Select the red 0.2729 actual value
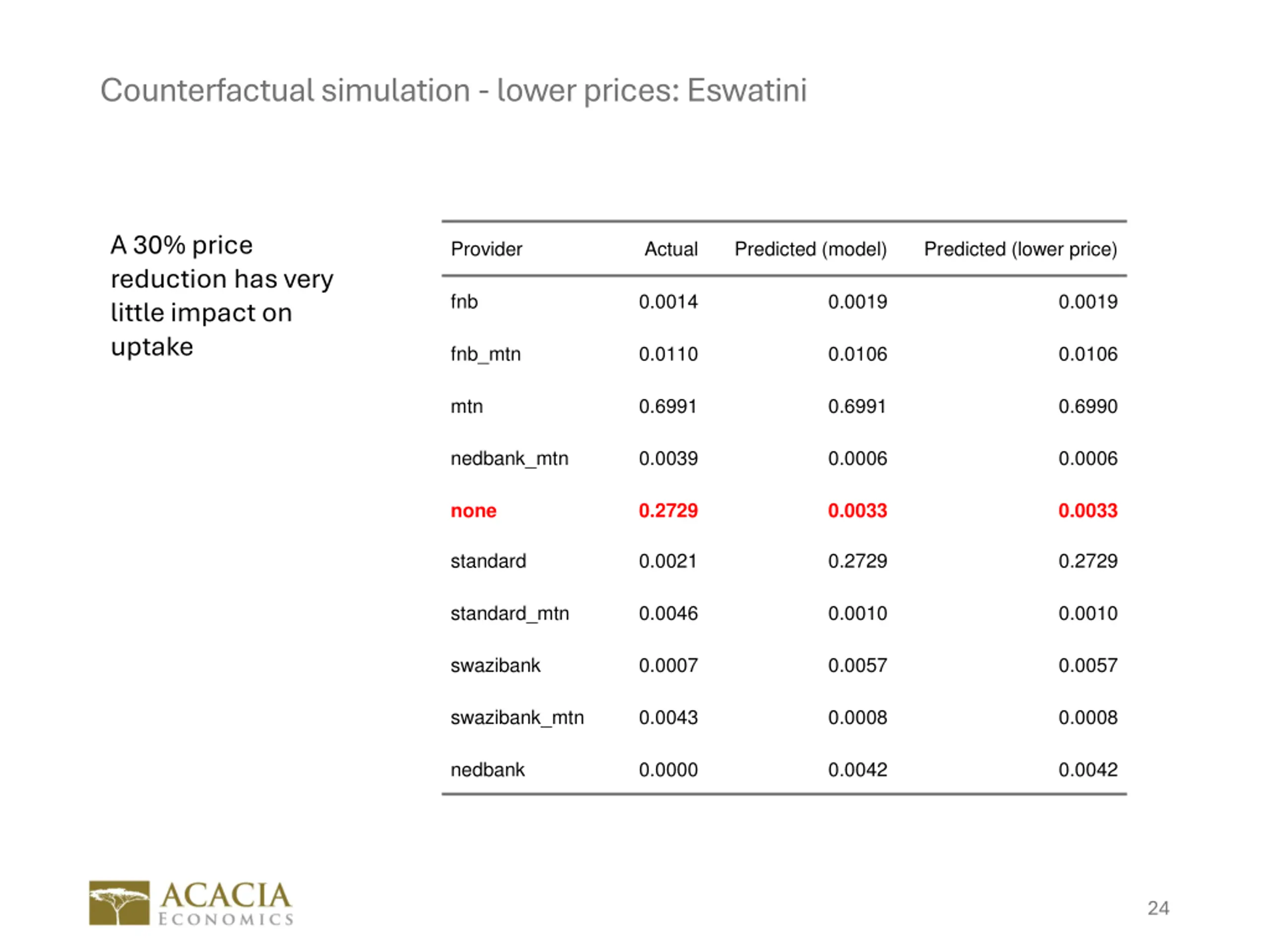Screen dimensions: 1270x952 [668, 510]
